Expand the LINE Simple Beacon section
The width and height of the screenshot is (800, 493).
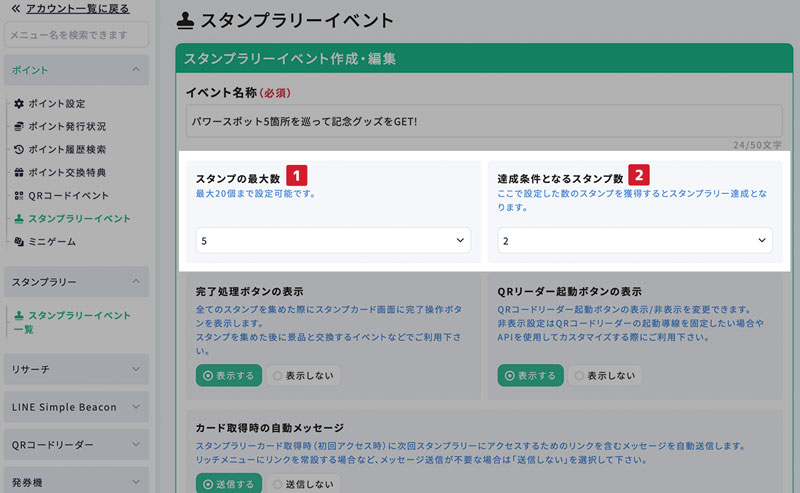click(x=76, y=407)
